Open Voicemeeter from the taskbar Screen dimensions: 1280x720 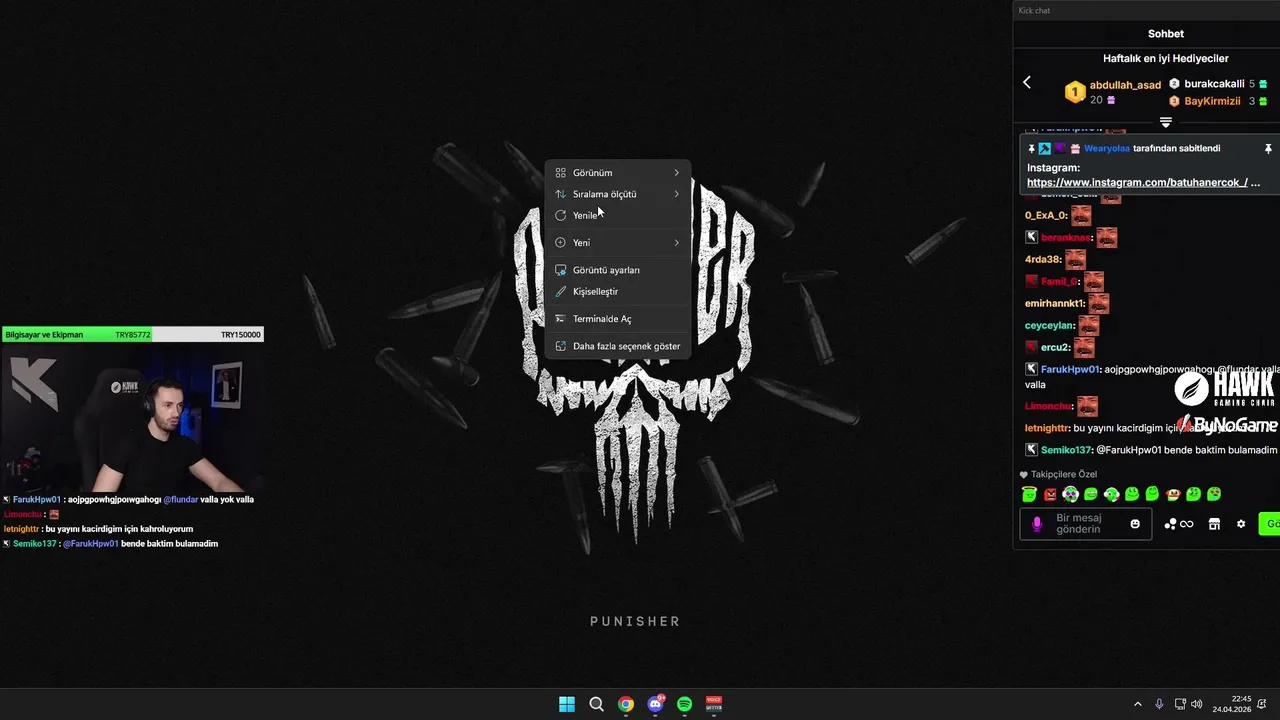coord(714,704)
